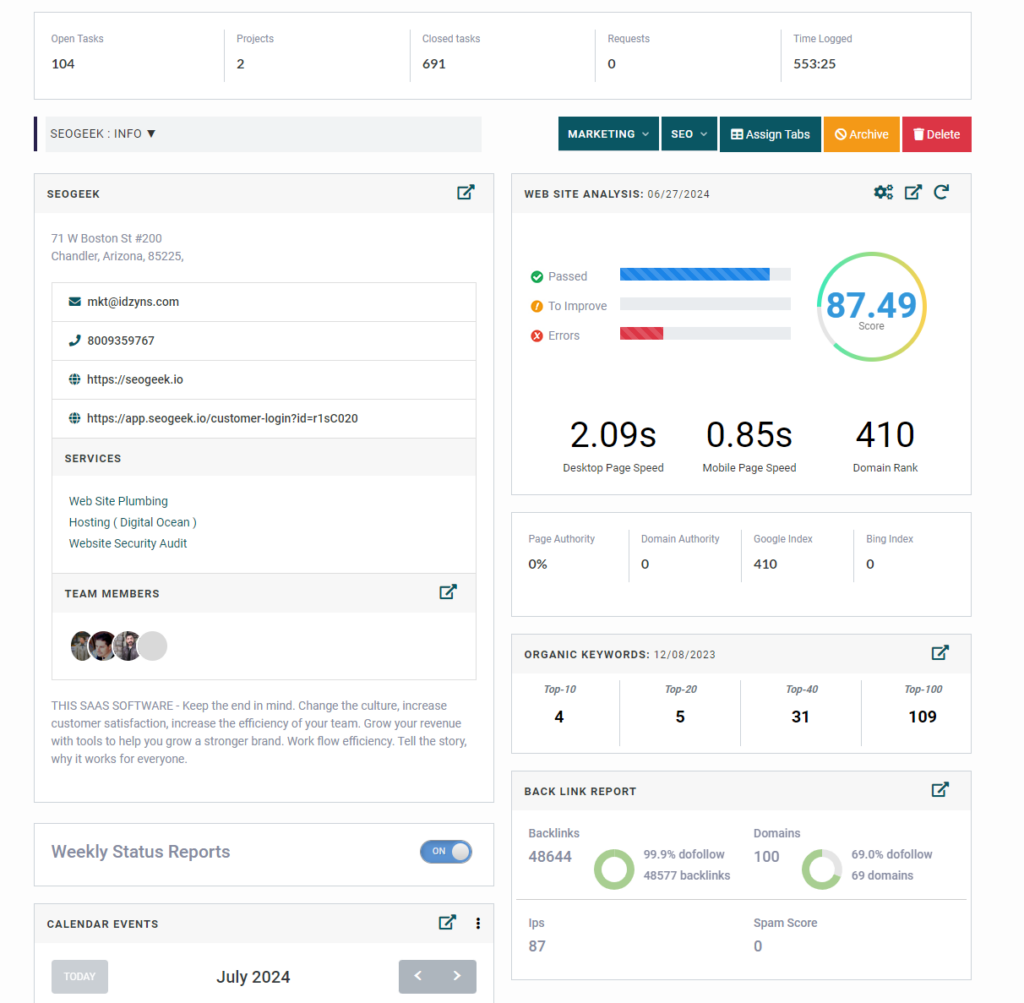Click the 2.09s Desktop Page Speed value
This screenshot has width=1024, height=1003.
(613, 435)
